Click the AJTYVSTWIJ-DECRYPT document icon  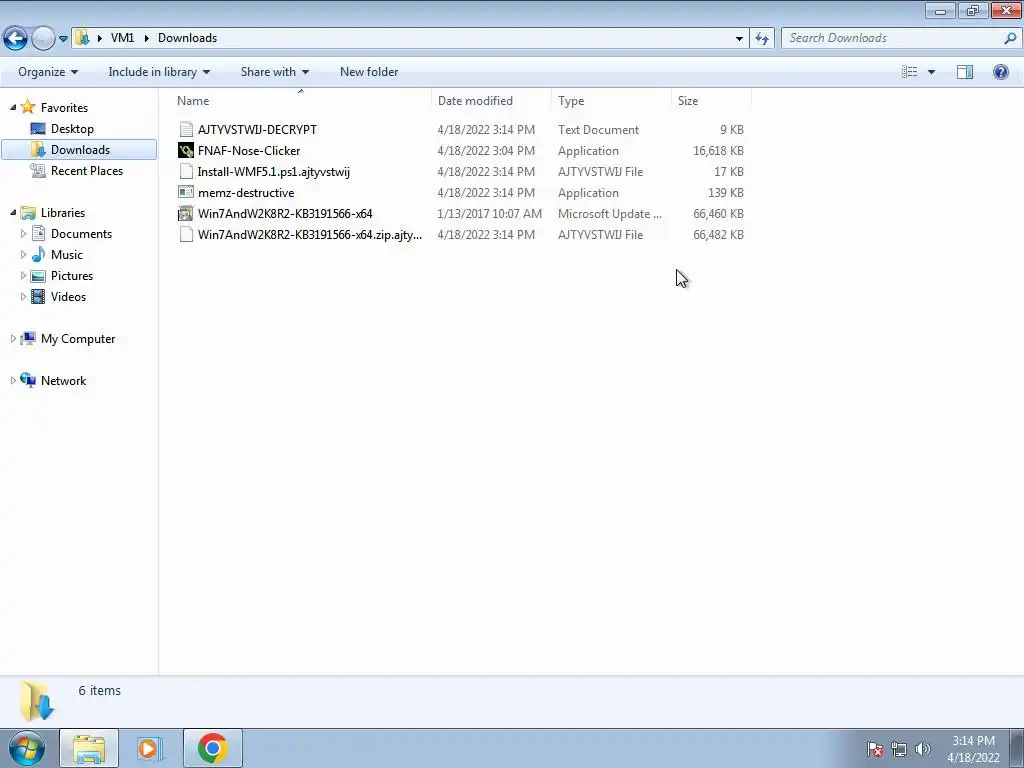point(186,129)
